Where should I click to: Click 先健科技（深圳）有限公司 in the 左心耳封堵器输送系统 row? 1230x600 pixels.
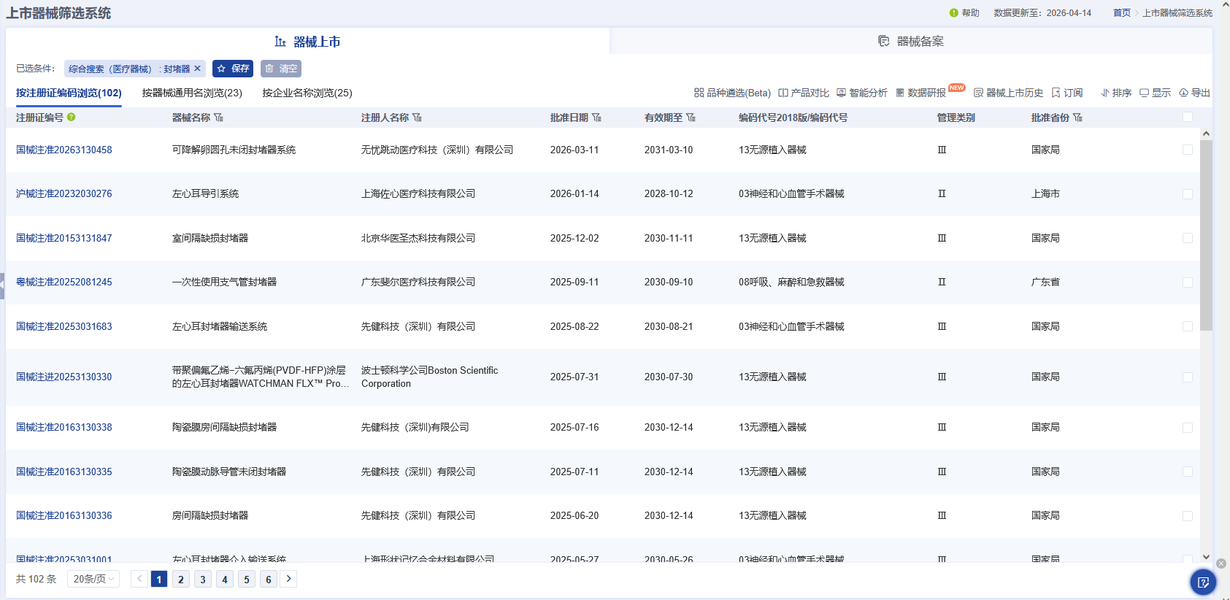pyautogui.click(x=418, y=326)
